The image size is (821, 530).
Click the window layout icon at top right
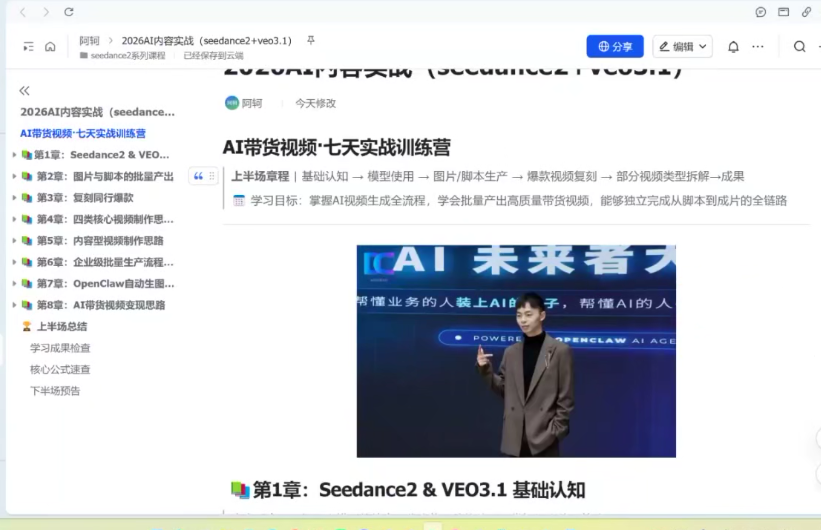tap(783, 12)
